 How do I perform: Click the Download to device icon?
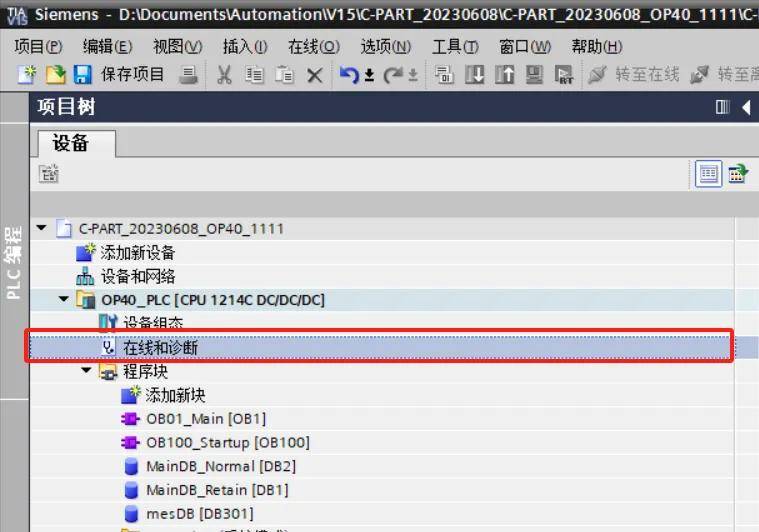pos(474,75)
